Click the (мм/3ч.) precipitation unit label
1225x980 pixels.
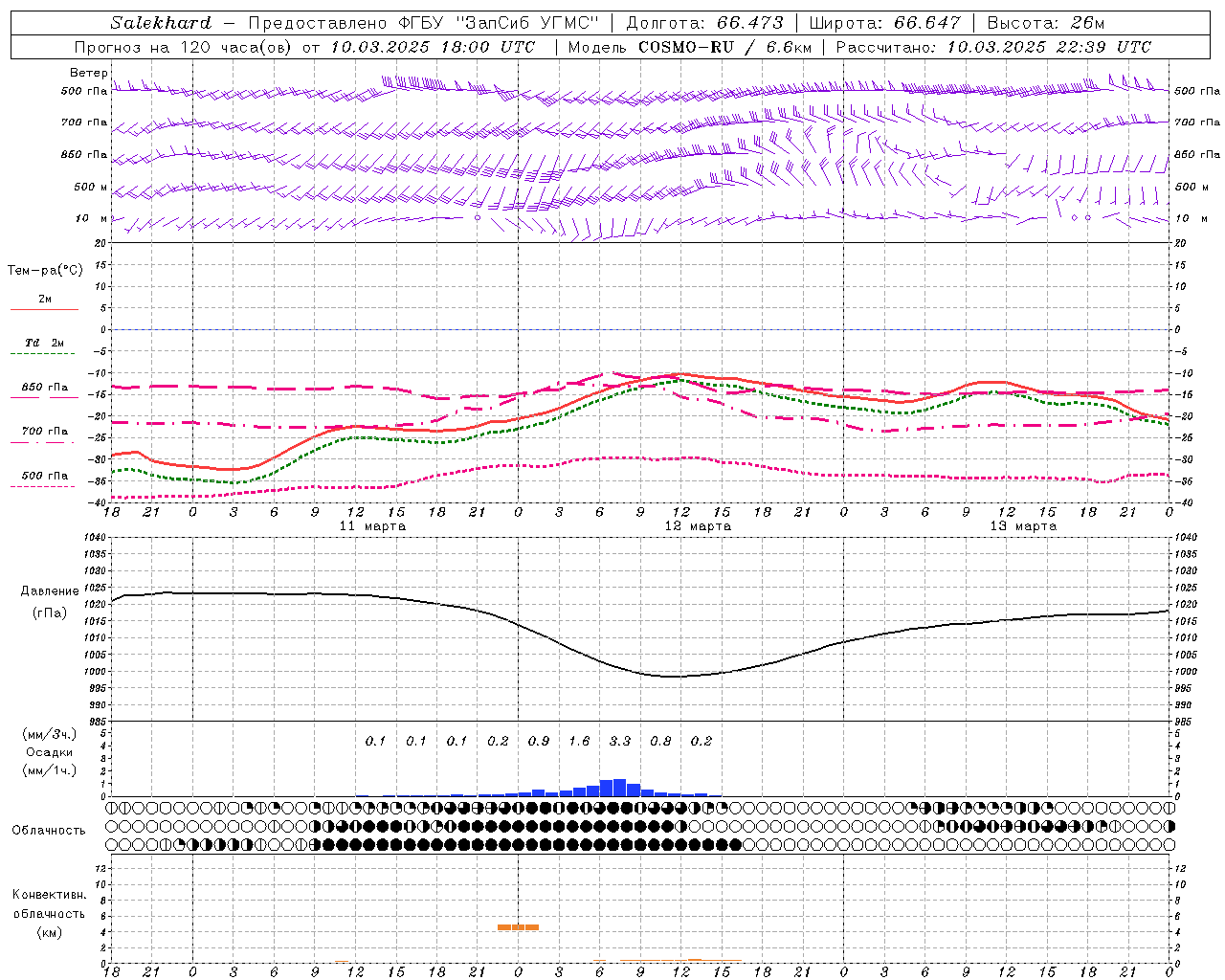50,734
